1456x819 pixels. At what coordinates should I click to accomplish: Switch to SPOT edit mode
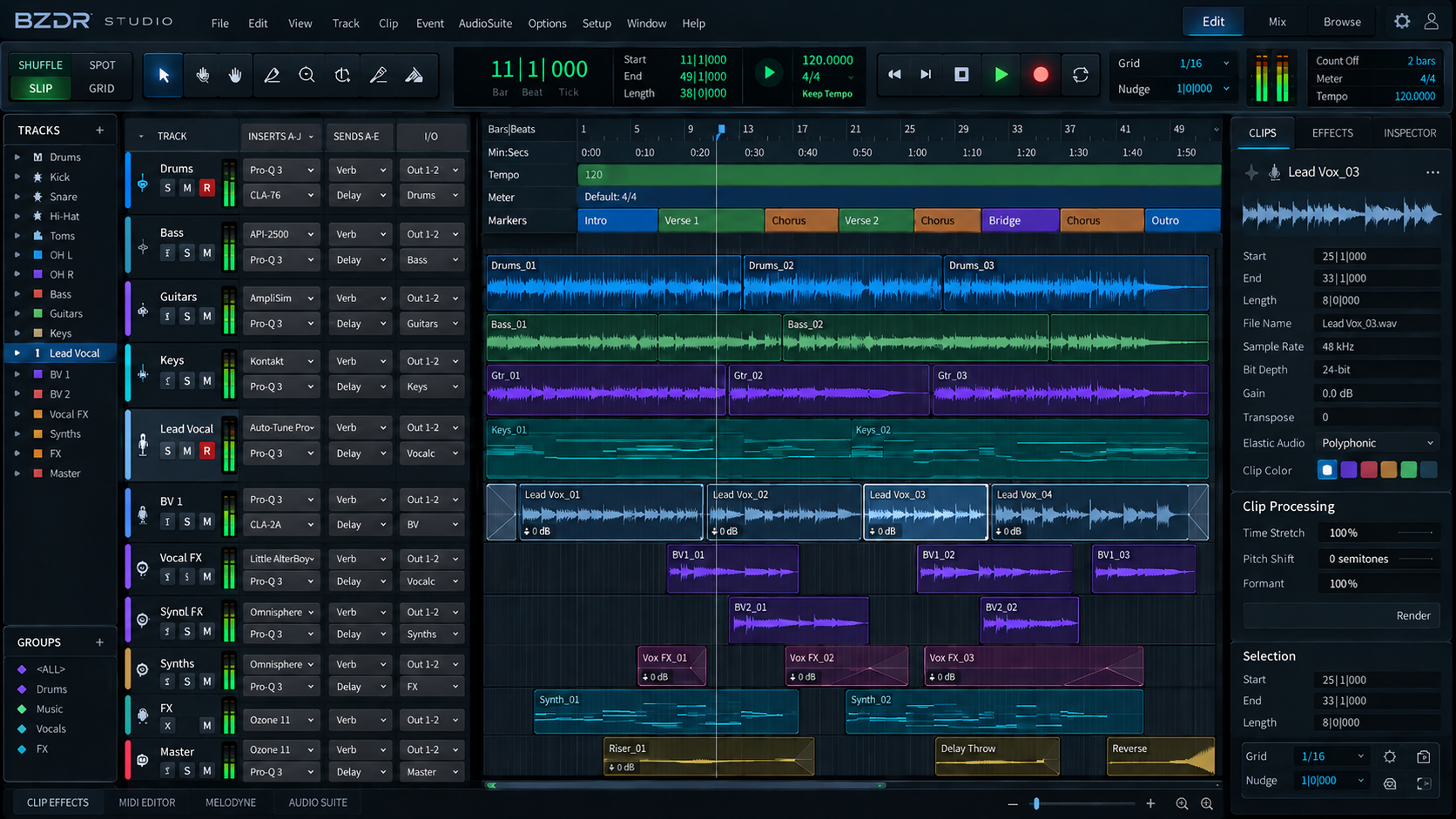pos(102,64)
